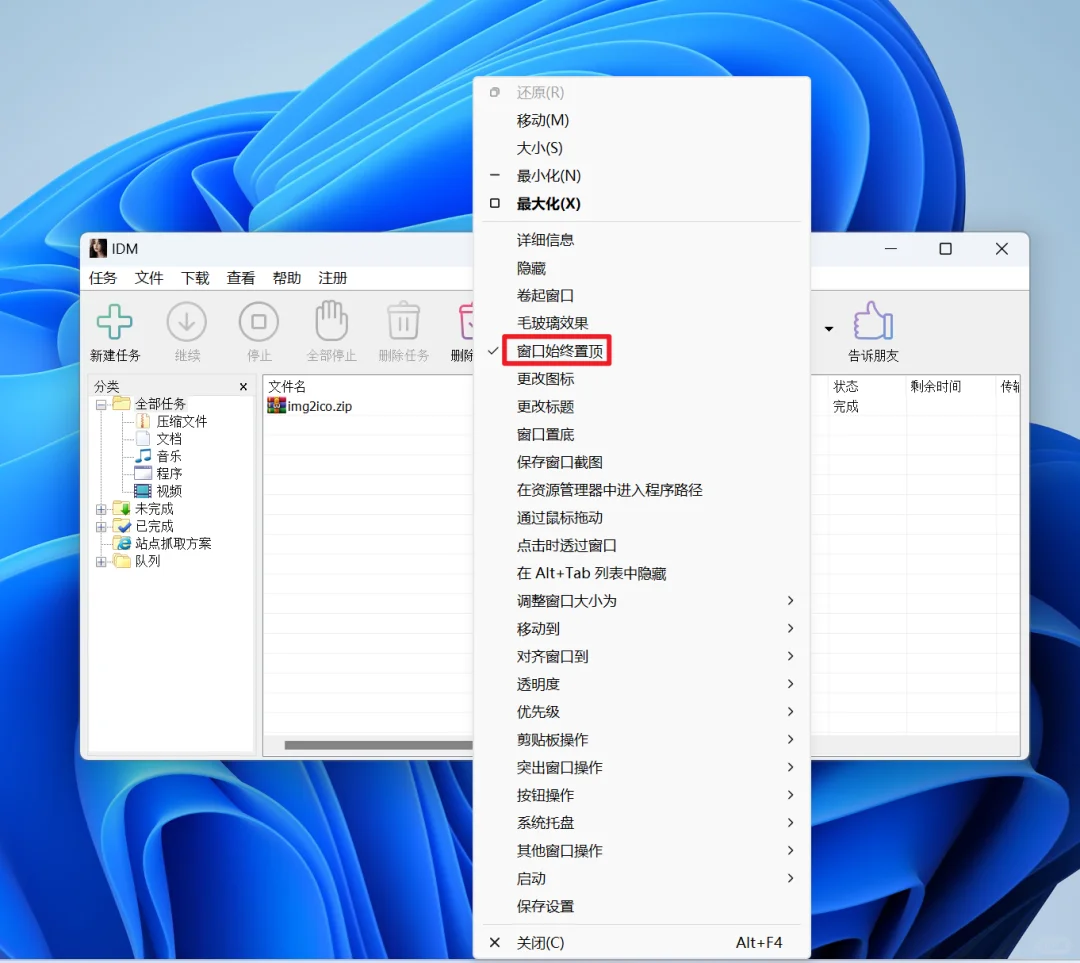The width and height of the screenshot is (1080, 963).
Task: Open the 查看 menu
Action: 240,277
